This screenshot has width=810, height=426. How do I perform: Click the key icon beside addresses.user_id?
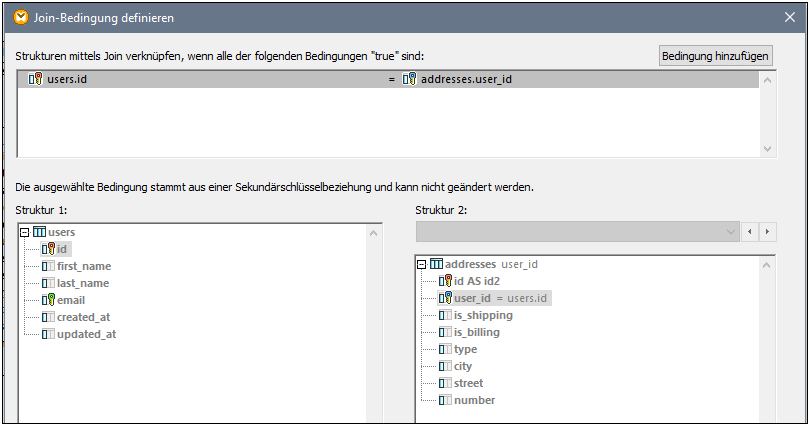tap(409, 79)
